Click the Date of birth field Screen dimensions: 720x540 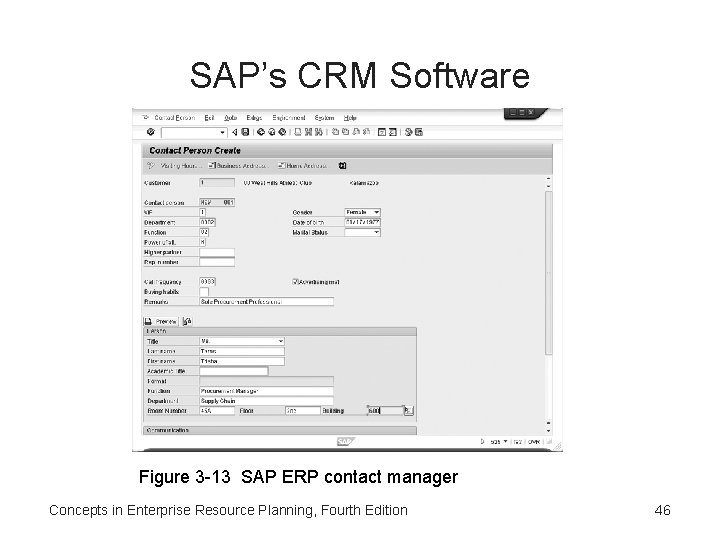coord(362,222)
